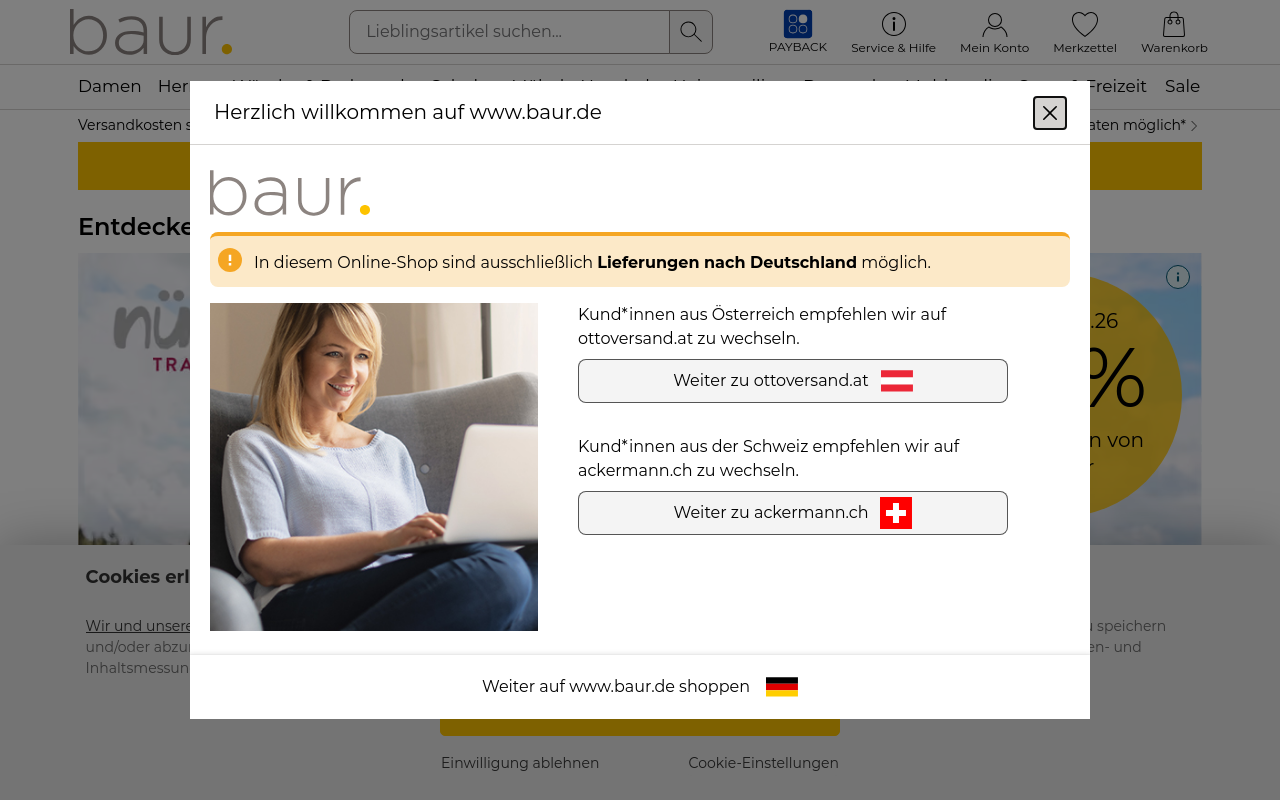Click the baur logo inside the dialog

290,193
